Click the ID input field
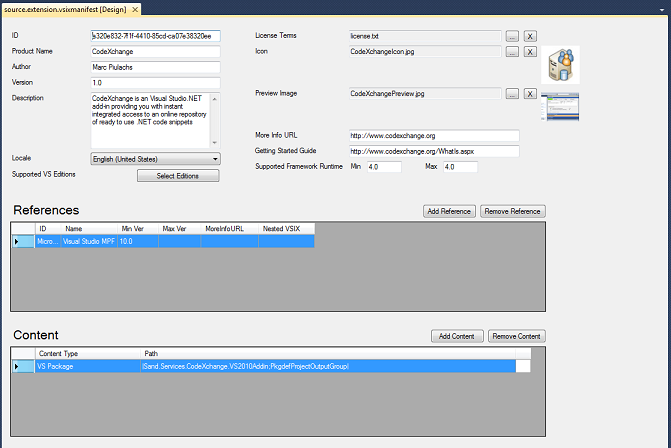Image resolution: width=671 pixels, height=448 pixels. click(155, 36)
